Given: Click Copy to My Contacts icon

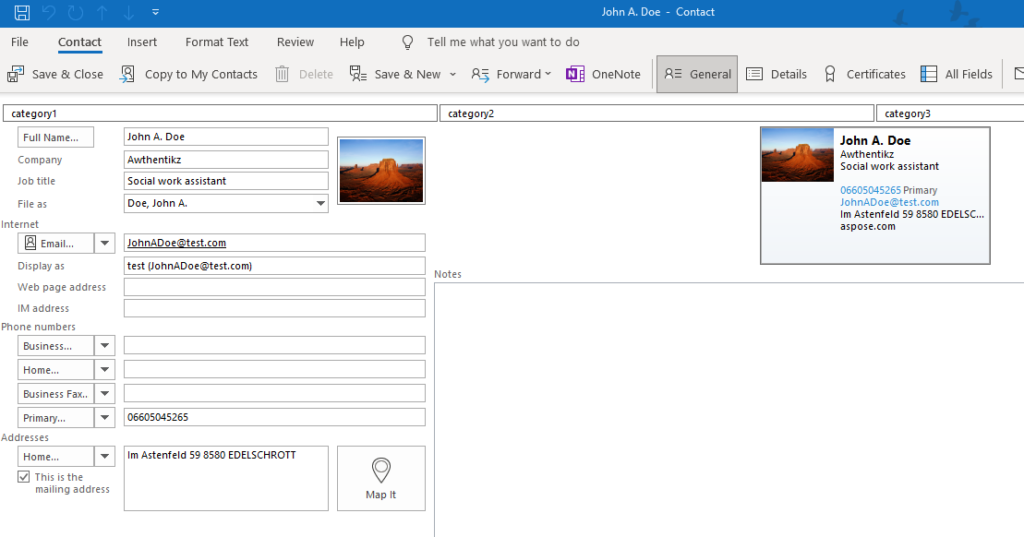Looking at the screenshot, I should pos(128,74).
